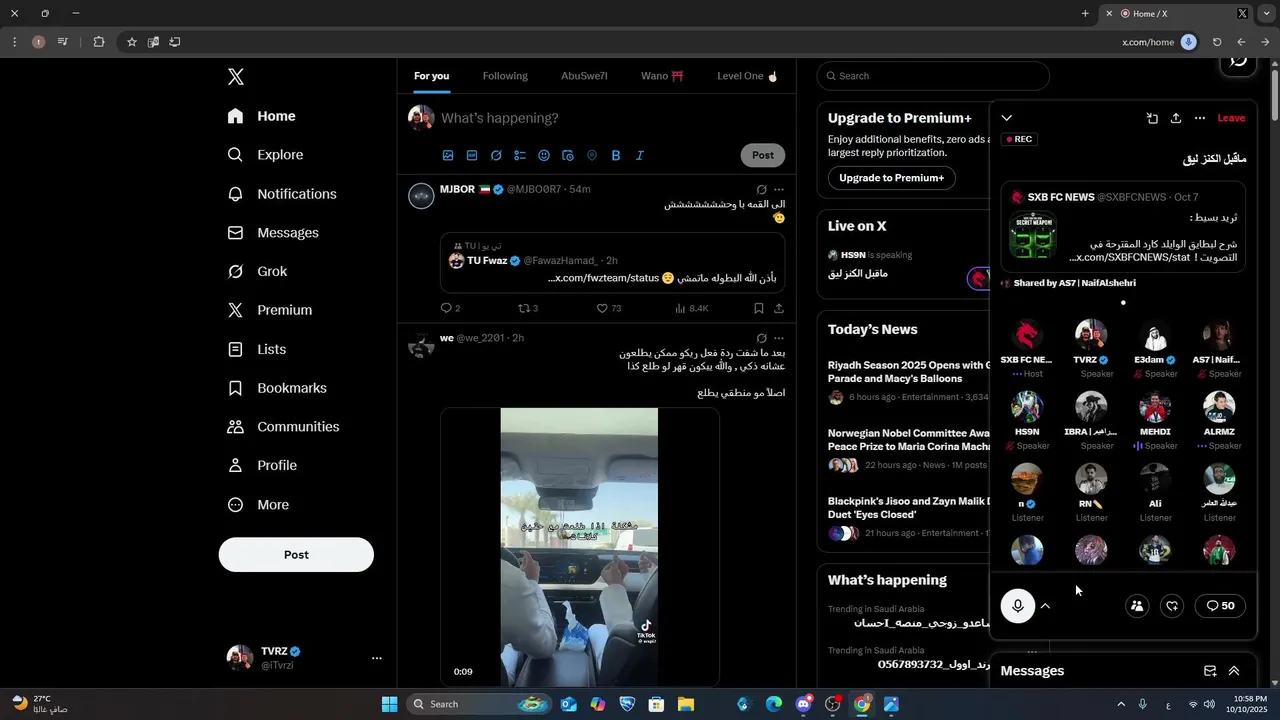Apply bold formatting in the composer
The image size is (1280, 720).
pos(616,155)
